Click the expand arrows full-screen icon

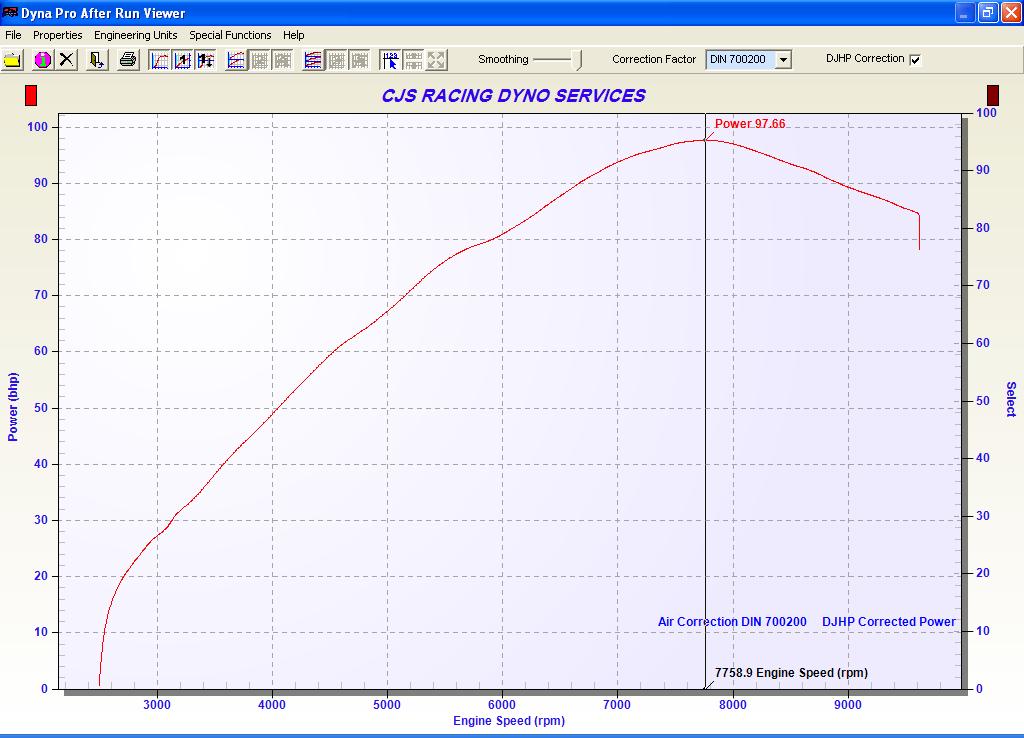tap(437, 60)
